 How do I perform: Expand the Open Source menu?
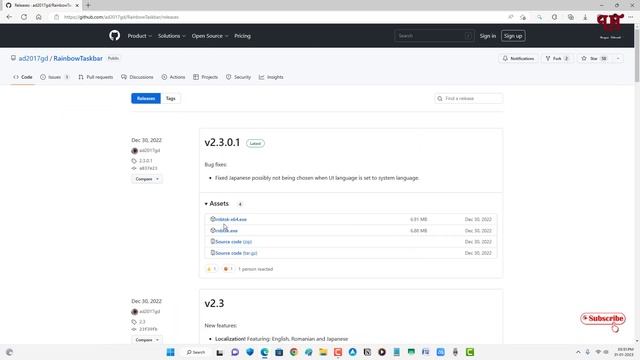tap(210, 36)
